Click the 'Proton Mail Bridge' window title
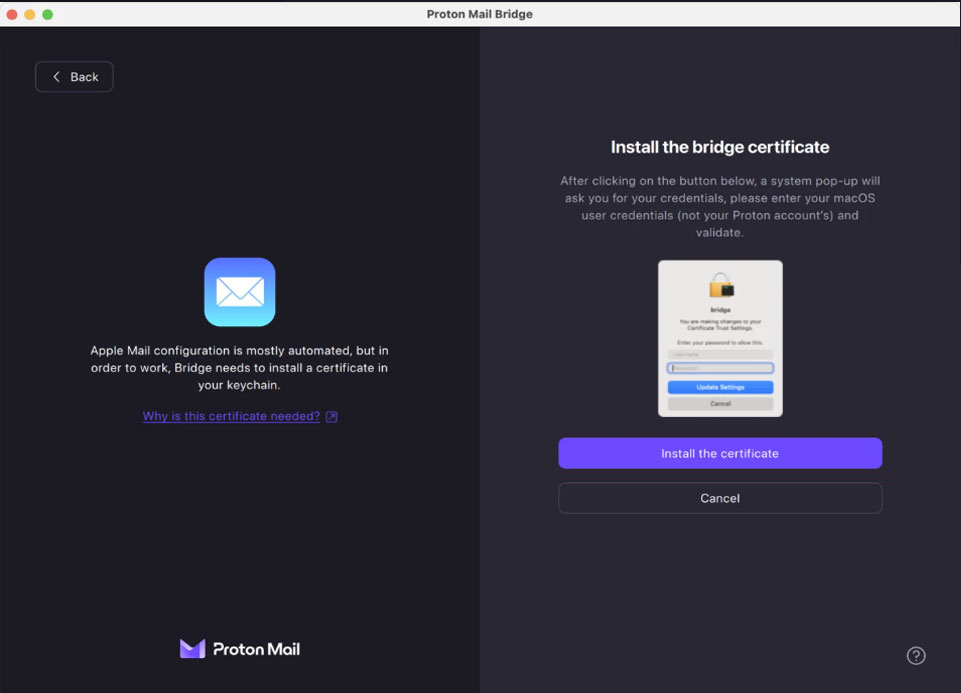The image size is (961, 693). tap(479, 13)
